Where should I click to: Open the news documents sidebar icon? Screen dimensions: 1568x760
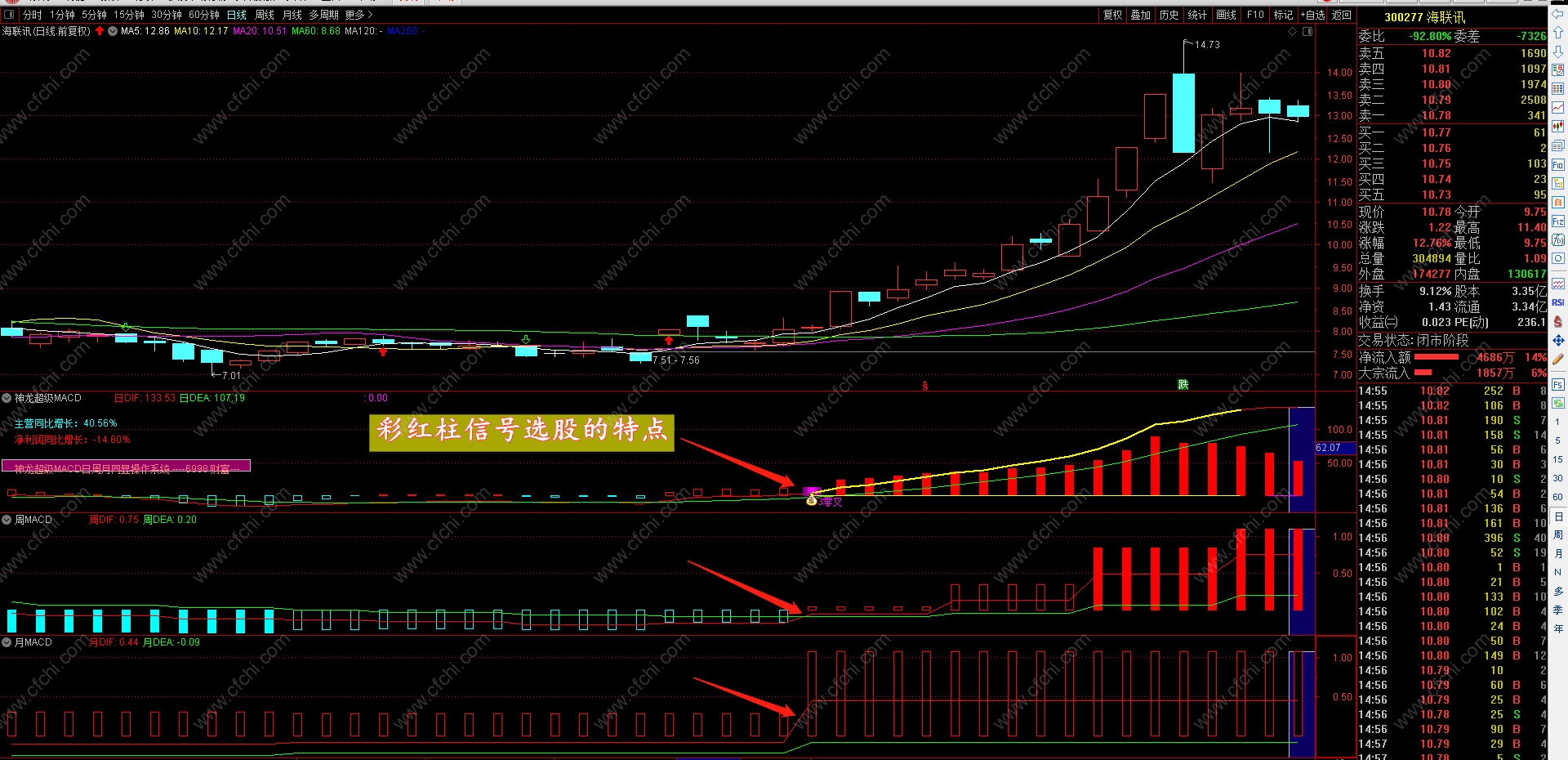click(x=1558, y=145)
